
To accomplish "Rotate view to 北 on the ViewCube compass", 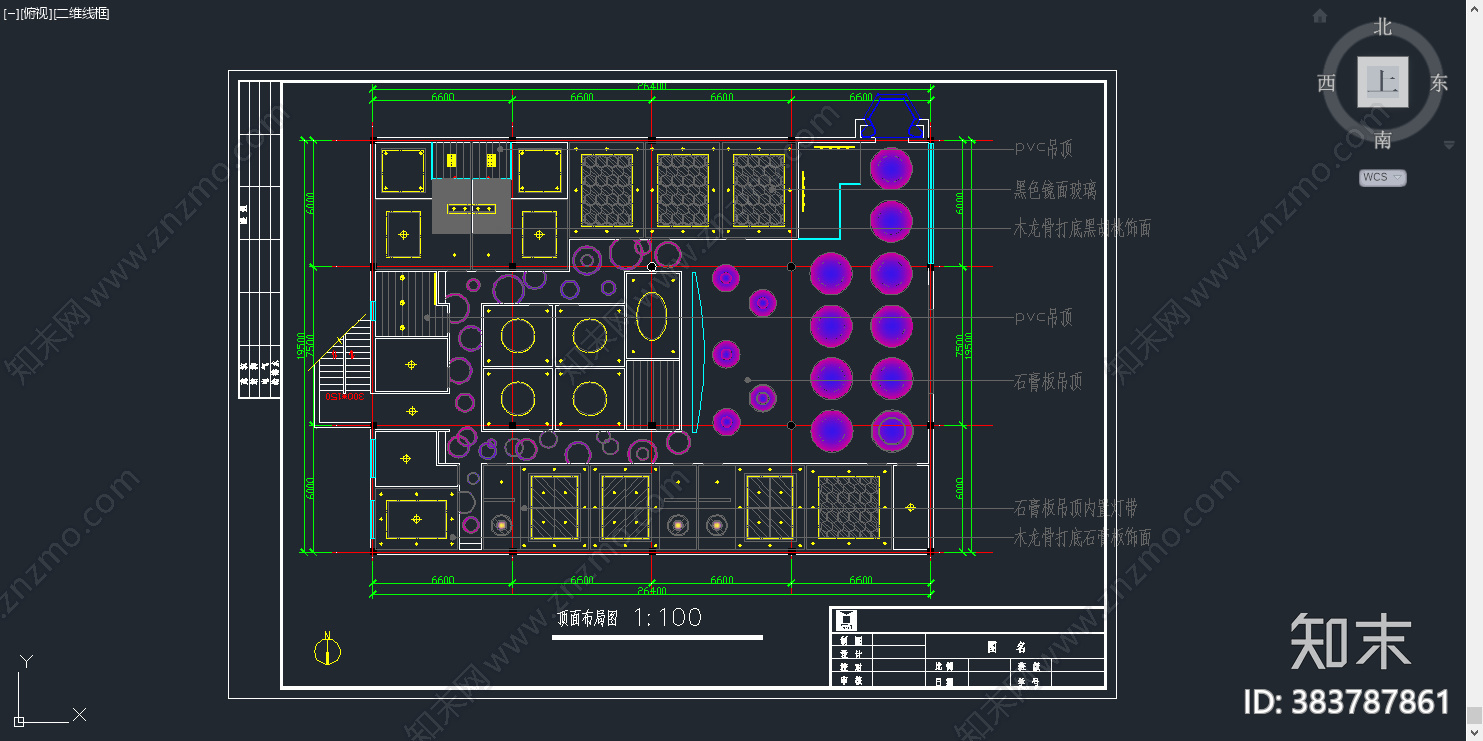I will 1382,27.
